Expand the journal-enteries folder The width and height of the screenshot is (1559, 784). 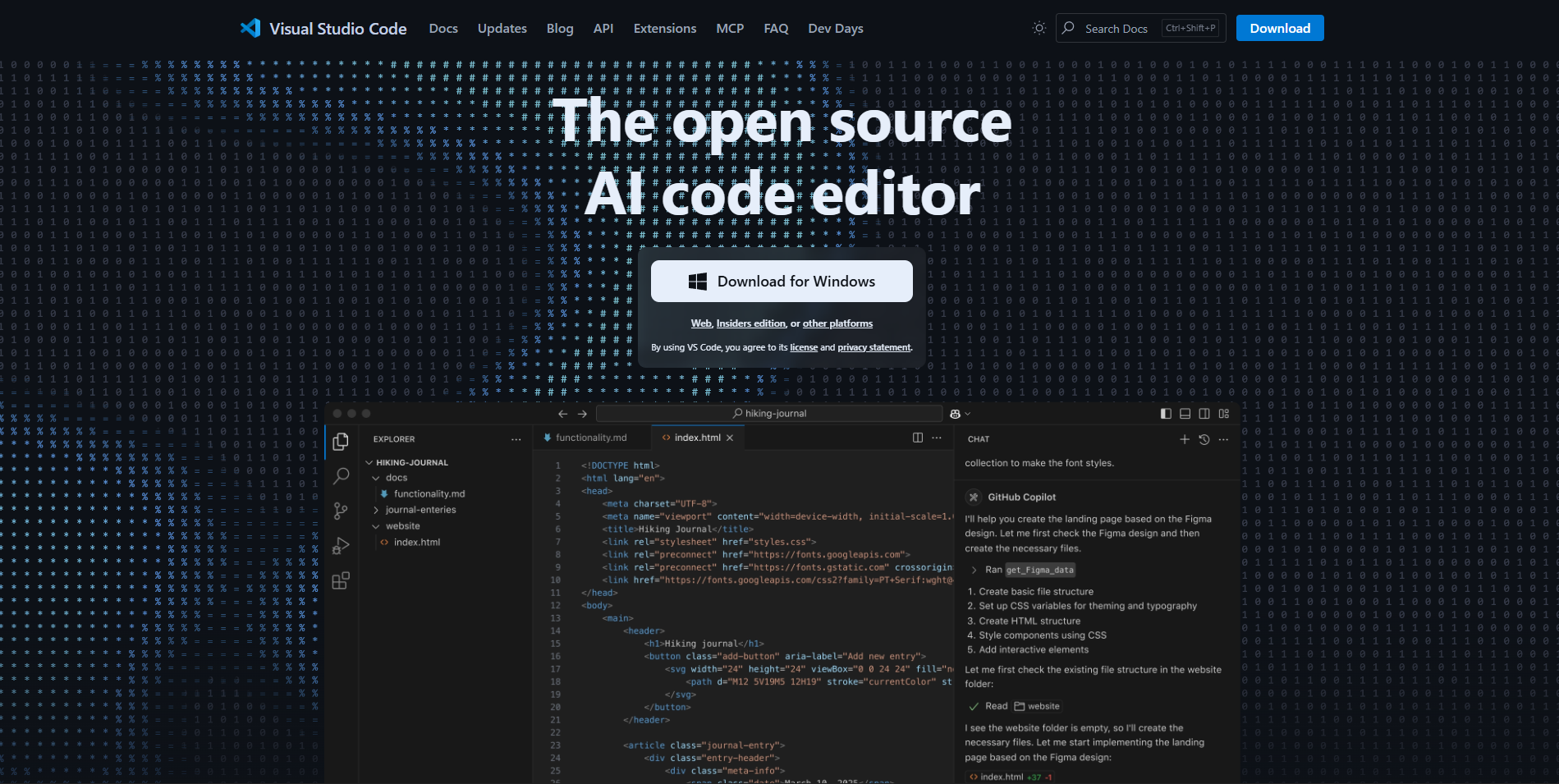click(376, 510)
